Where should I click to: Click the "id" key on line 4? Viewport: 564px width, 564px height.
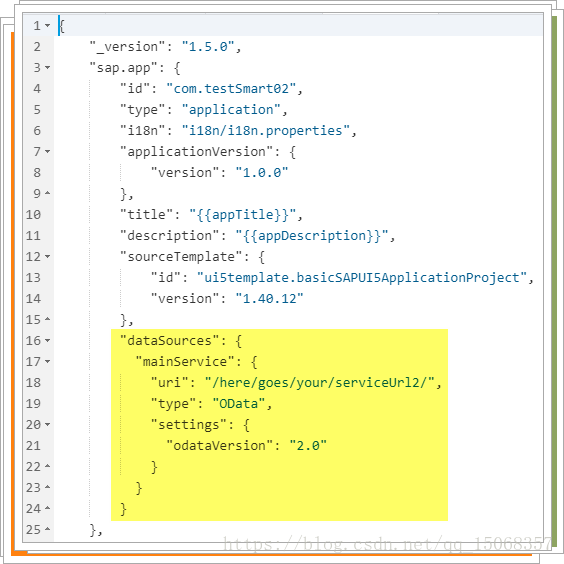135,88
